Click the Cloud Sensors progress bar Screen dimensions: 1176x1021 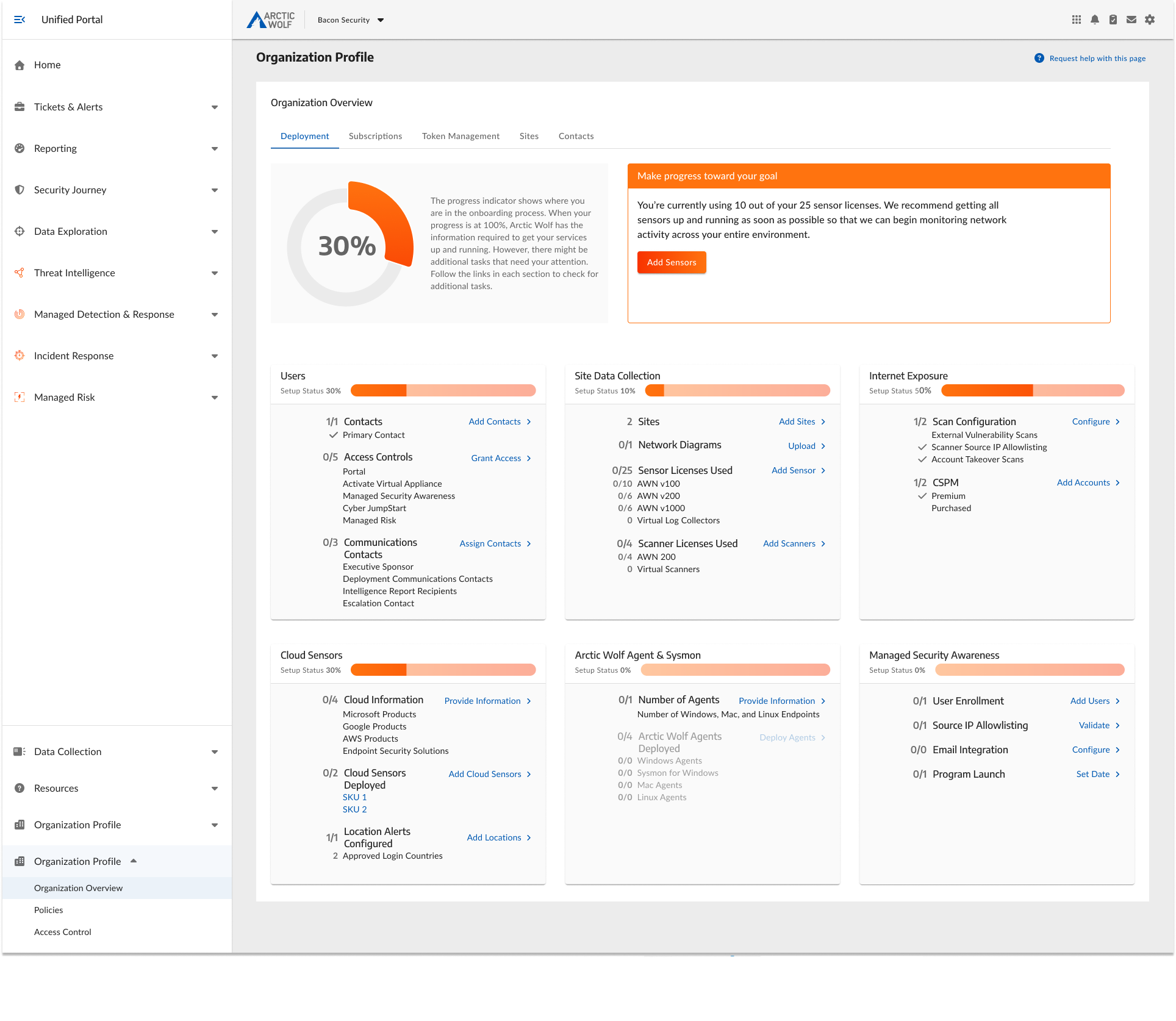[443, 670]
